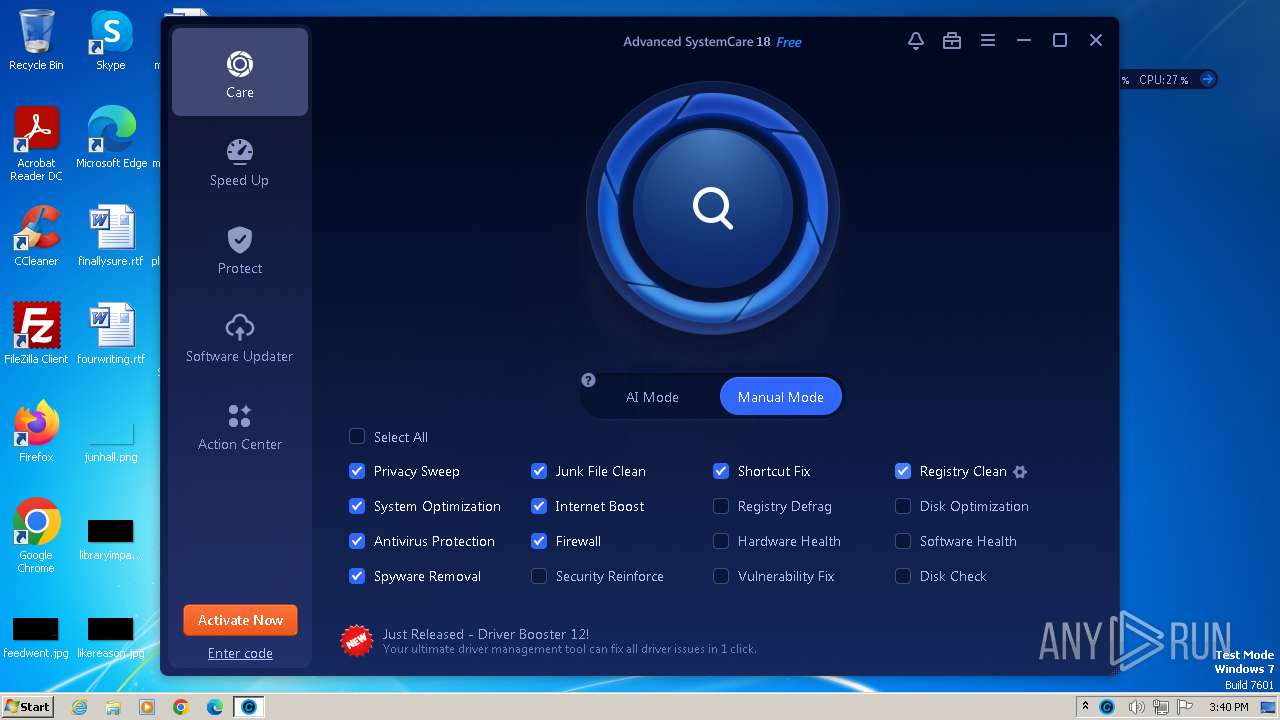Select the Firefox desktop shortcut
Viewport: 1280px width, 720px height.
(36, 431)
